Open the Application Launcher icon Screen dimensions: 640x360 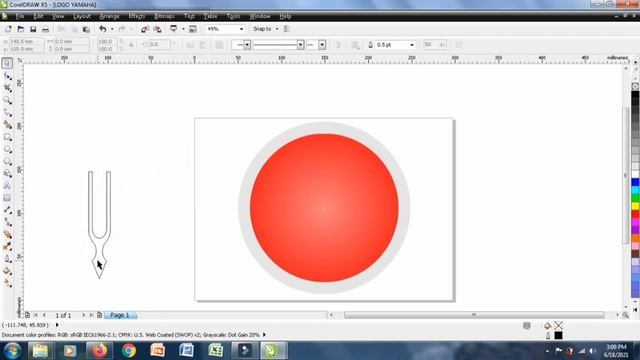pyautogui.click(x=173, y=29)
